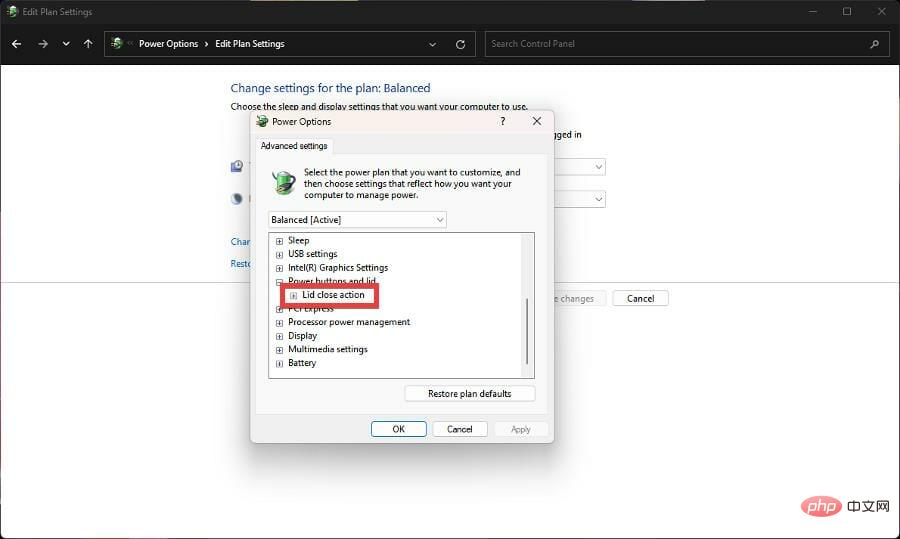The height and width of the screenshot is (539, 900).
Task: Go back with the left arrow
Action: pyautogui.click(x=17, y=44)
